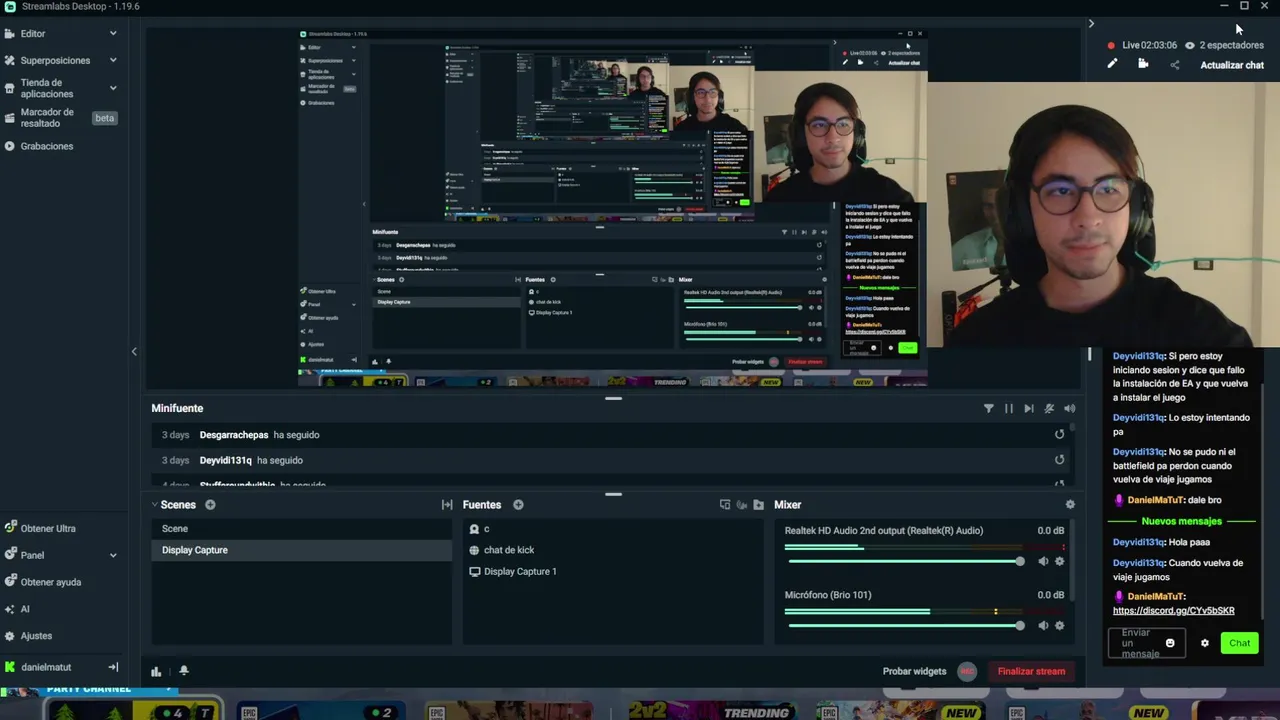Open the Editor sidebar item

(33, 33)
